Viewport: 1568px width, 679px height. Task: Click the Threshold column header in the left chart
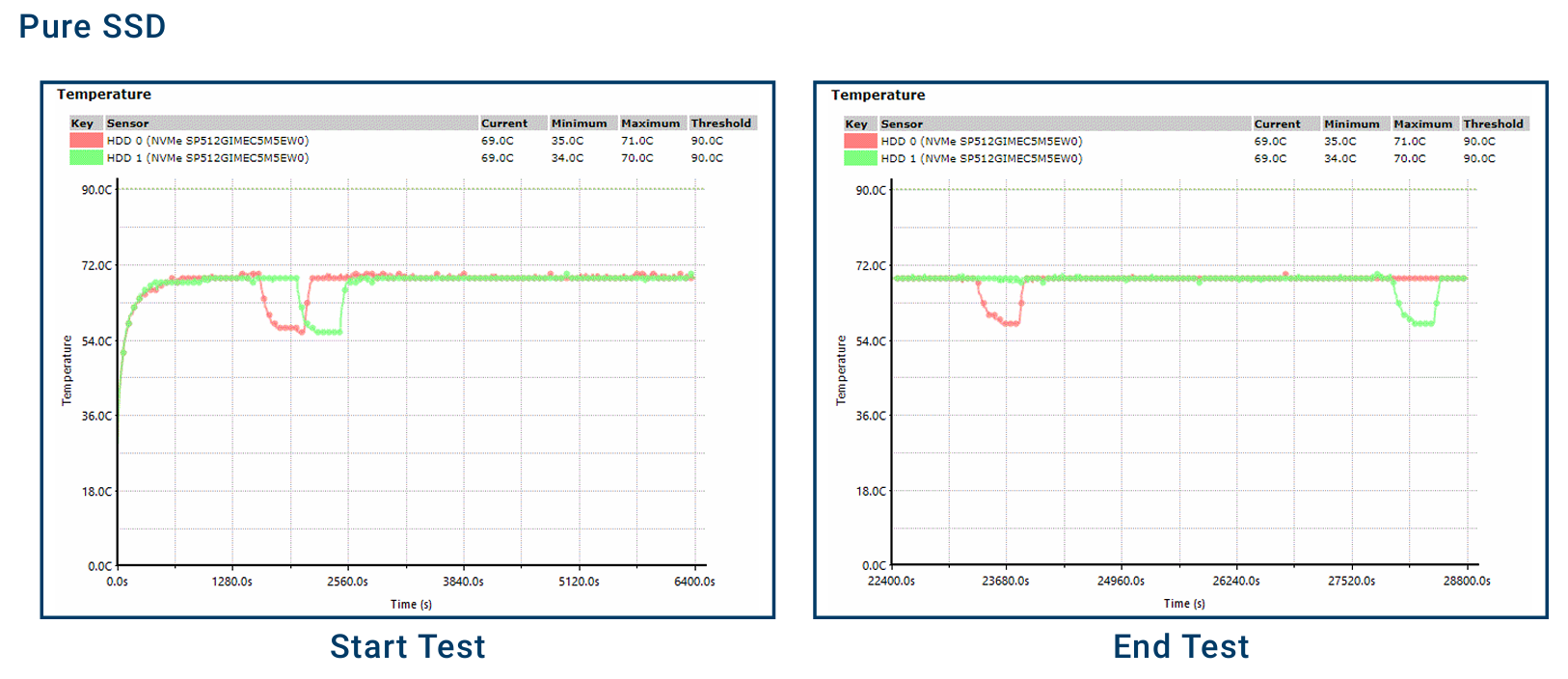click(720, 123)
